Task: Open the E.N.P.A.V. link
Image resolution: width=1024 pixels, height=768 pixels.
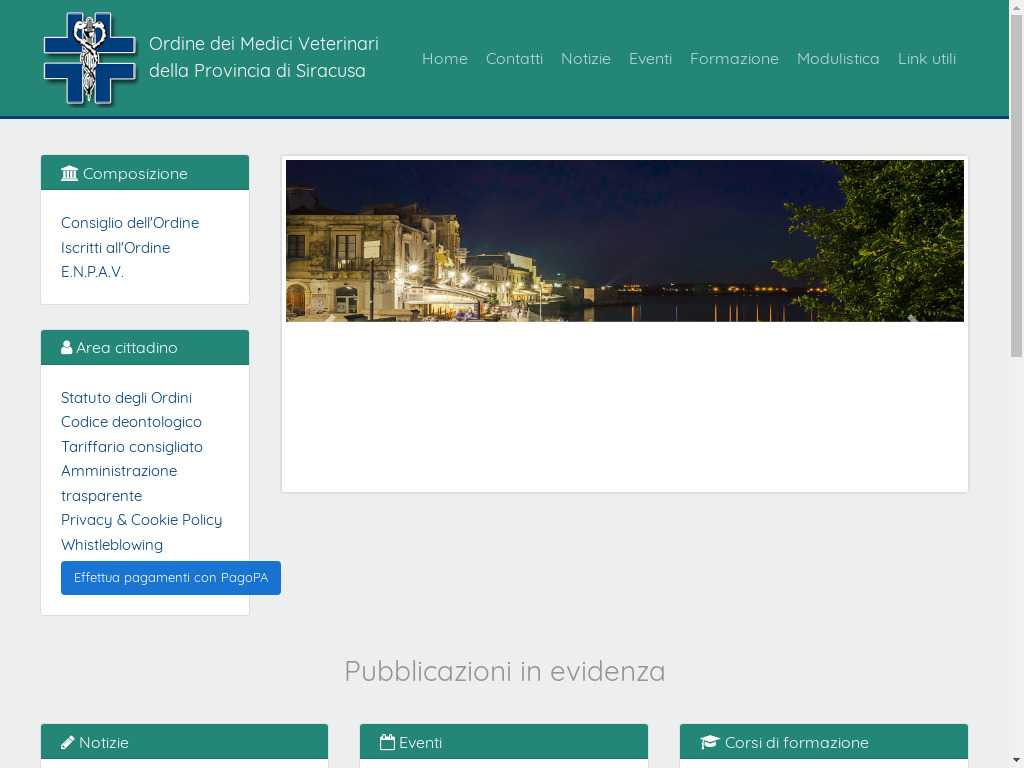Action: pos(92,272)
